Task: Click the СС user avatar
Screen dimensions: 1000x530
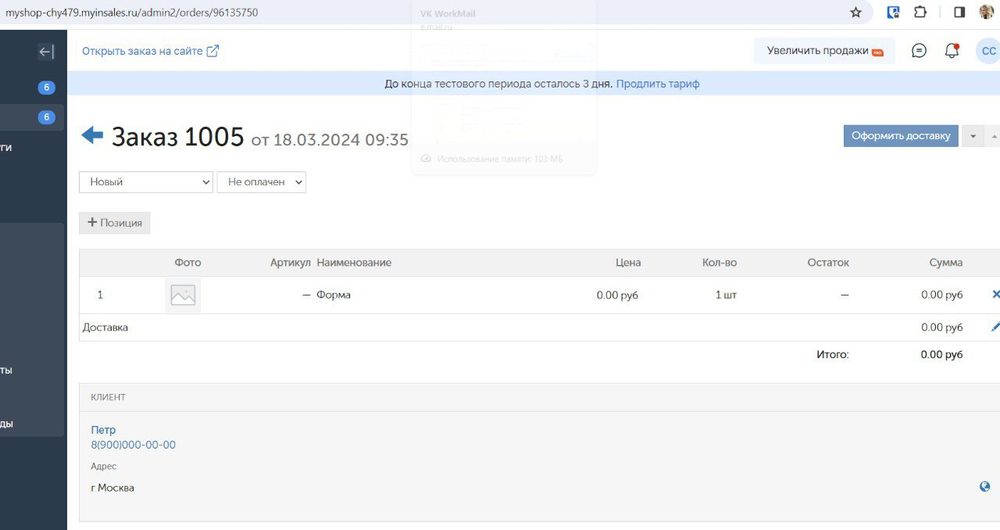Action: pos(987,51)
